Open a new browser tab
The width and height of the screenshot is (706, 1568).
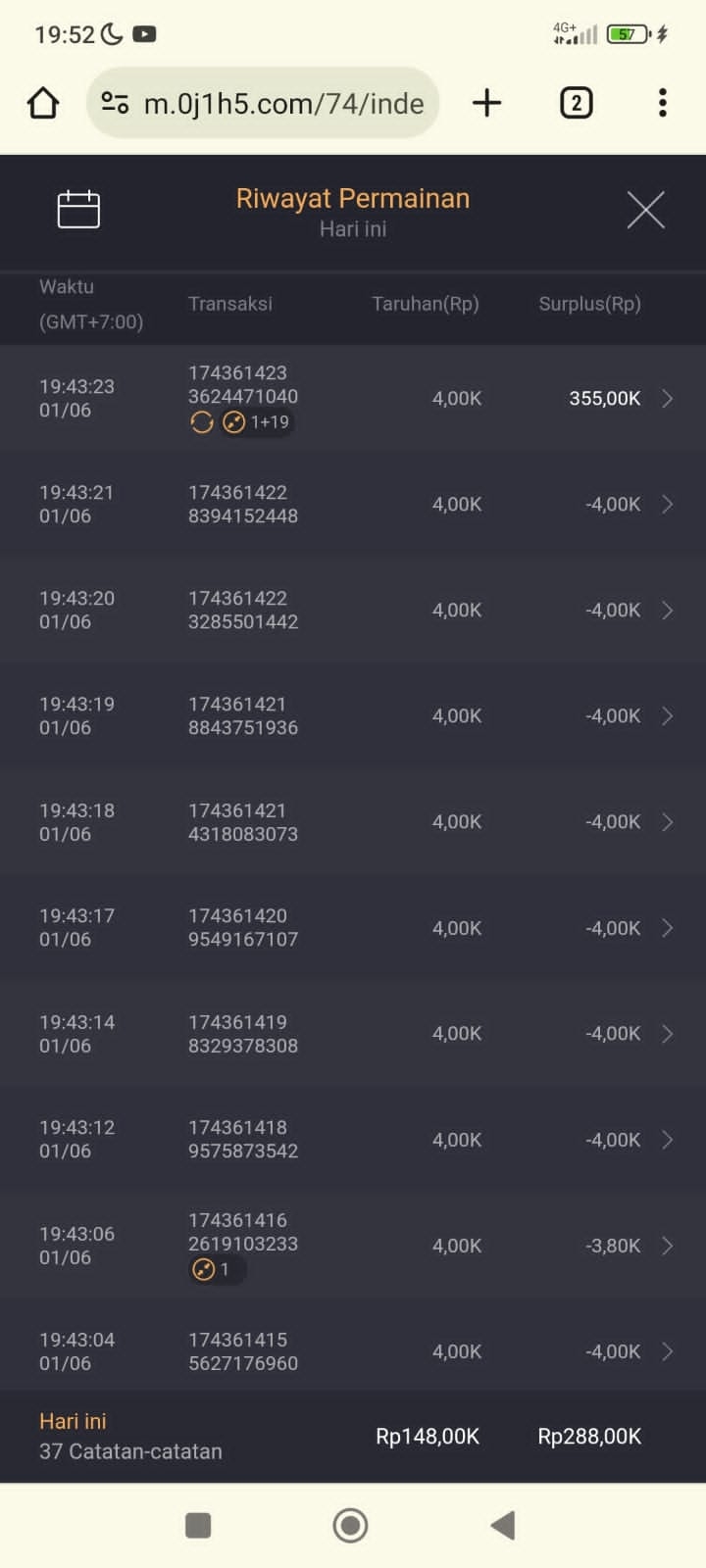tap(486, 103)
